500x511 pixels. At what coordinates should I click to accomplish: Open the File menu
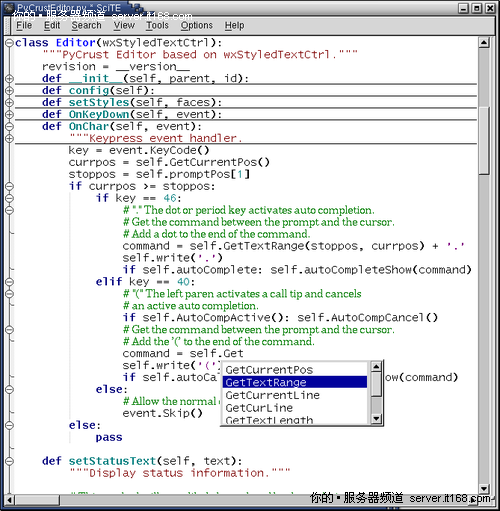coord(24,26)
